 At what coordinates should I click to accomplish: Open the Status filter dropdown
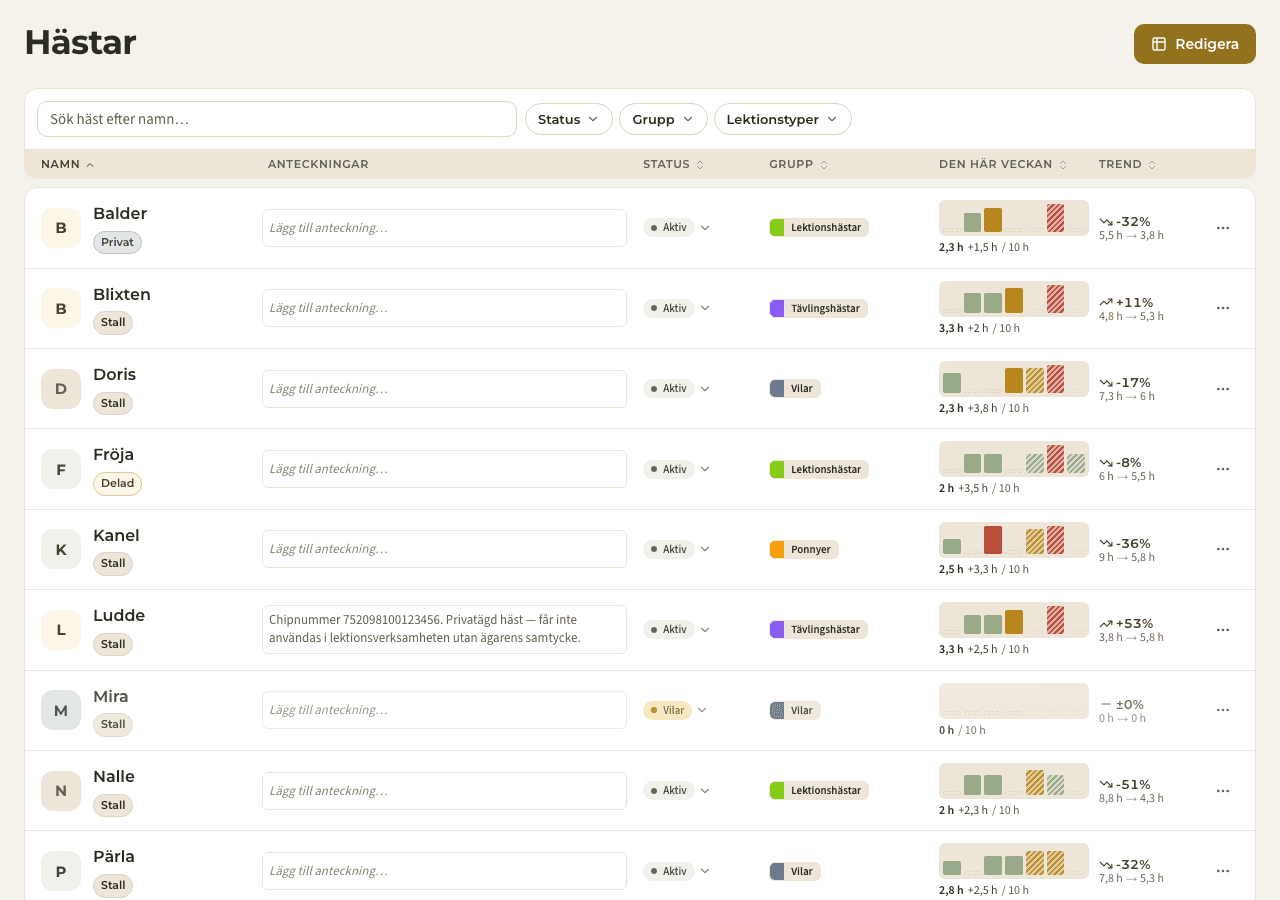point(569,119)
